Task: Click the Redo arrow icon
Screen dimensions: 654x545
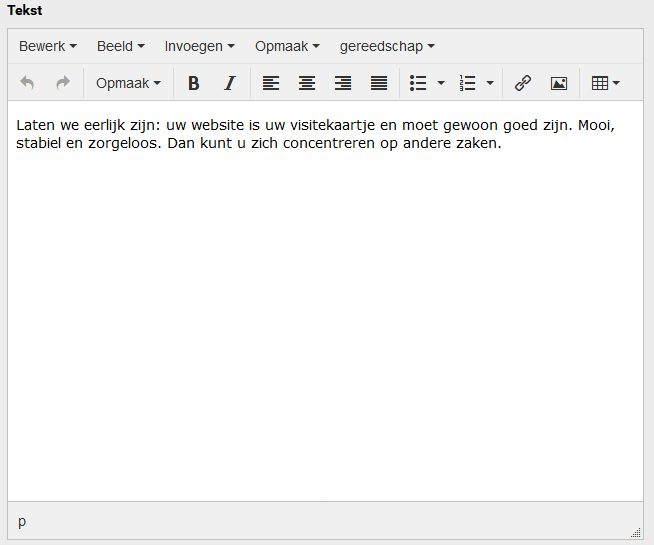Action: [63, 83]
